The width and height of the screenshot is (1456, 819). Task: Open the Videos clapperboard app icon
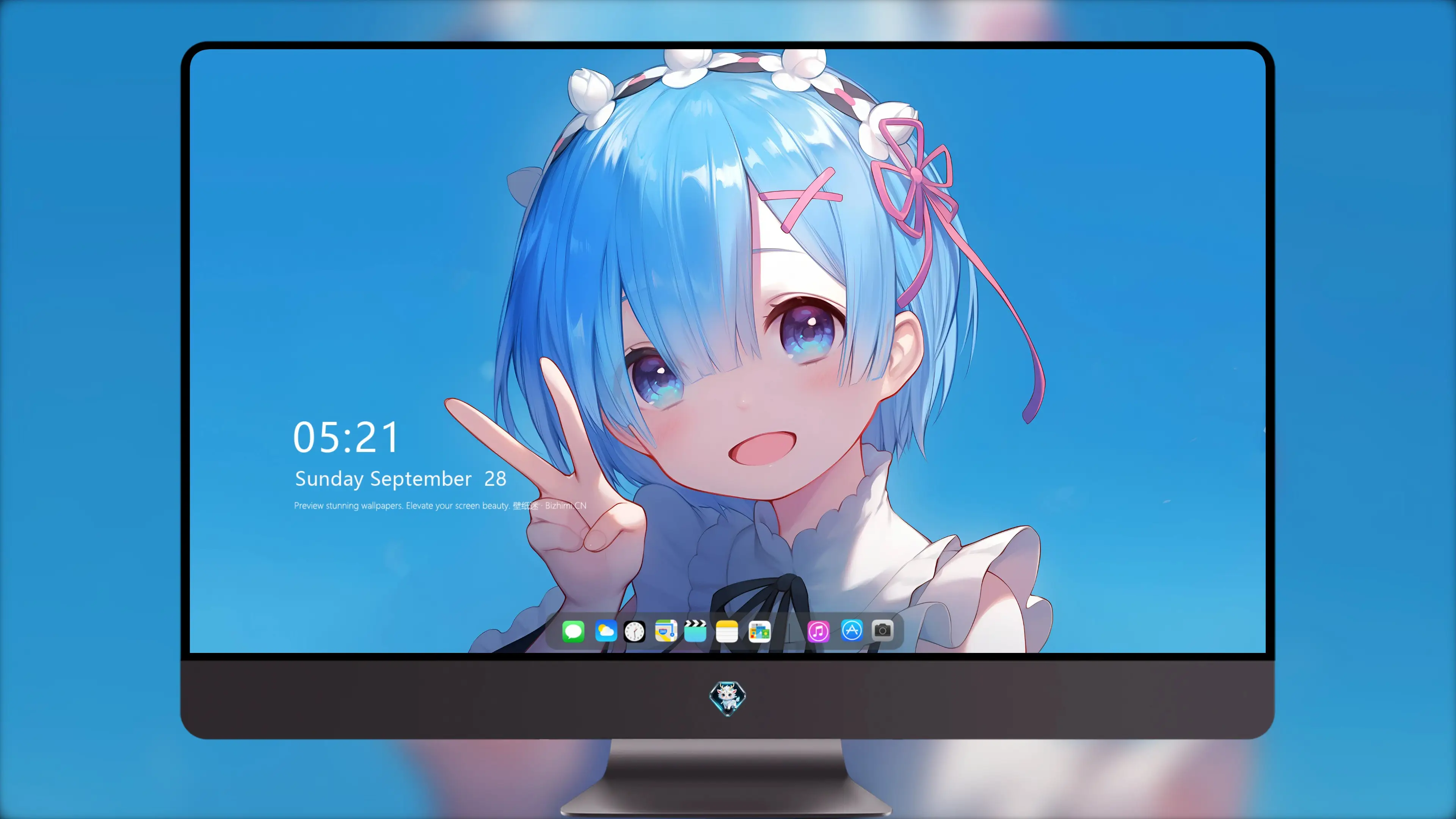[x=695, y=631]
